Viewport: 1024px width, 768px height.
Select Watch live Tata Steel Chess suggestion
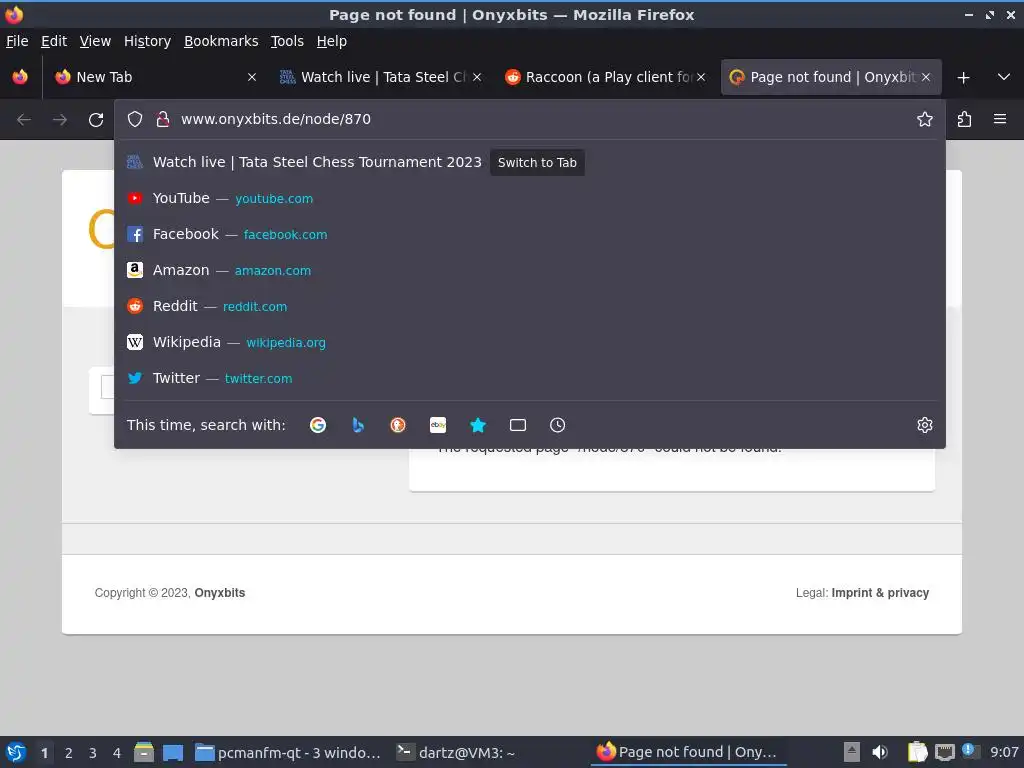point(530,163)
